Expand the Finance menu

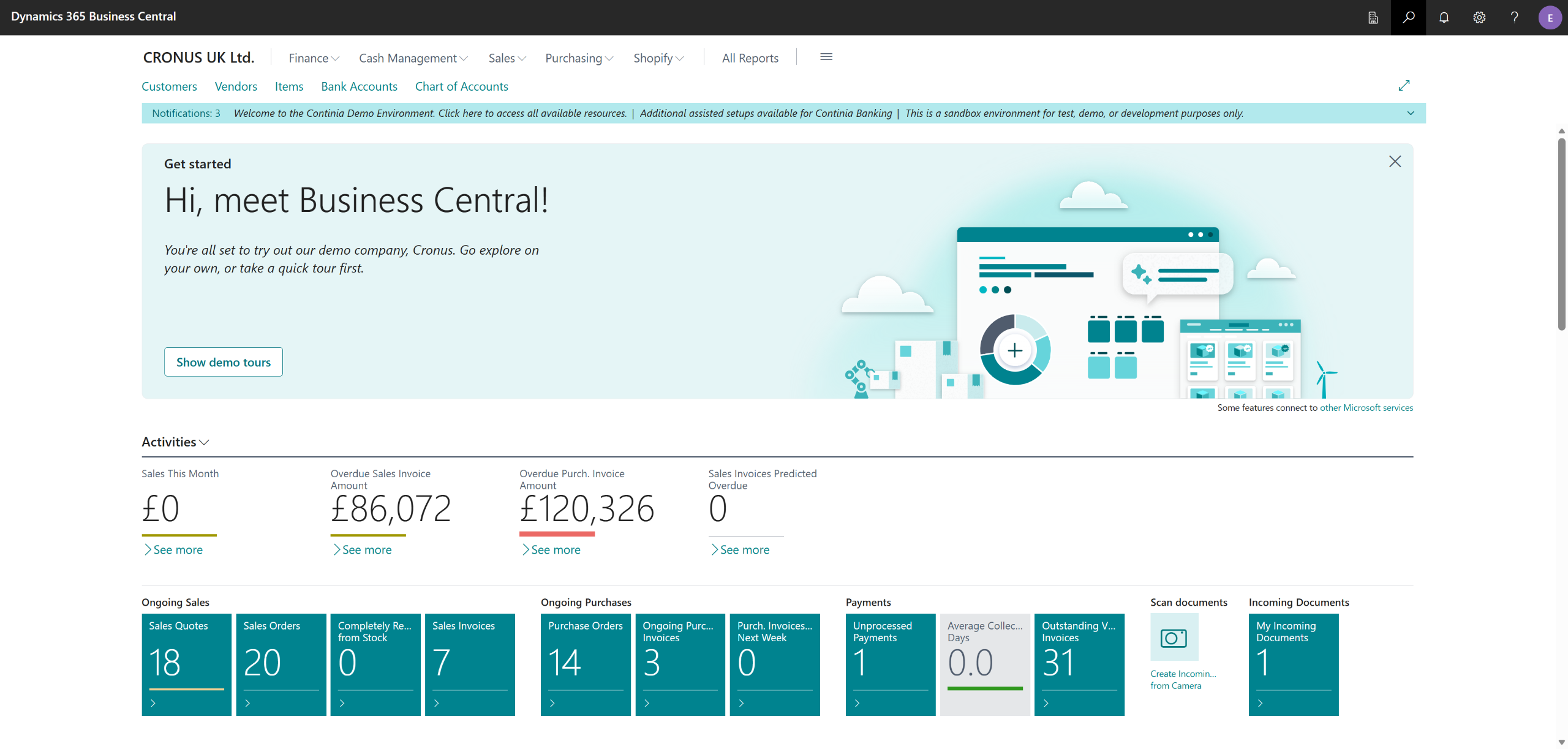click(x=314, y=58)
